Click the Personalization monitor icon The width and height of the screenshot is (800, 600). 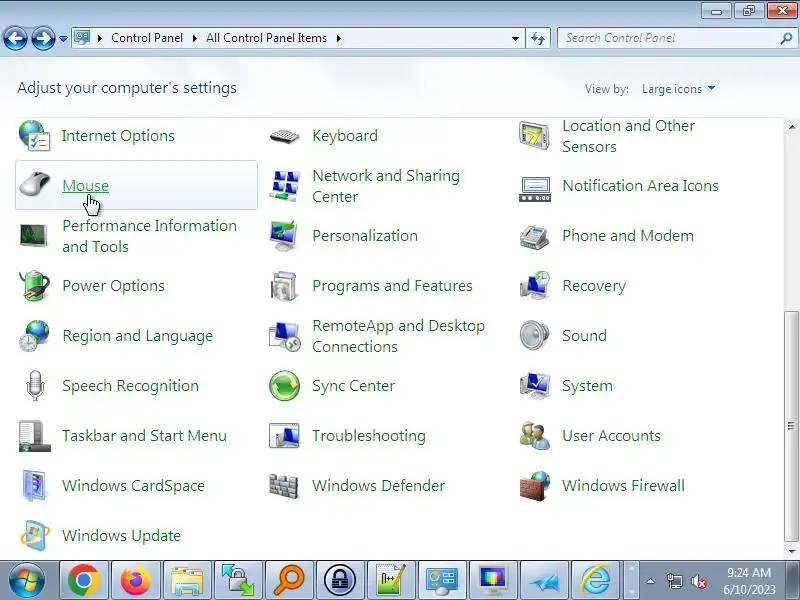(x=284, y=236)
